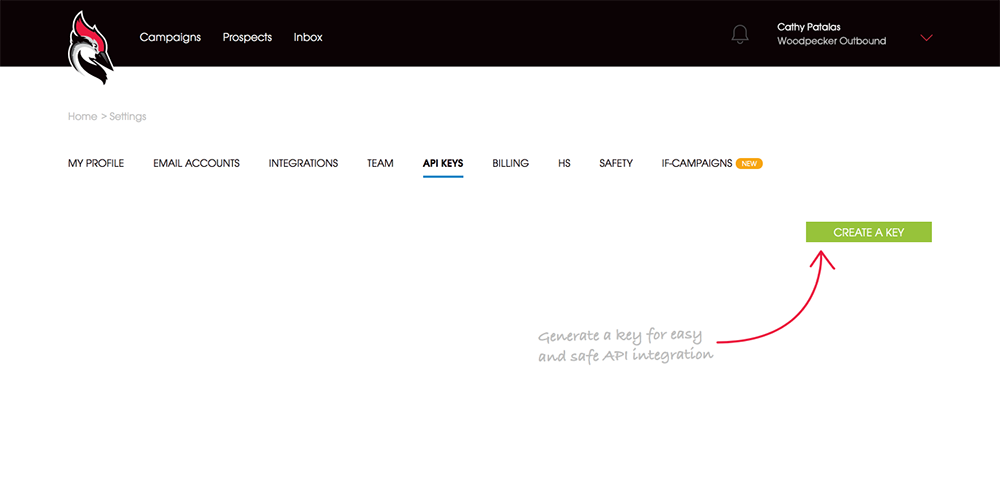
Task: Click the Cathy Patalas user name
Action: point(809,27)
